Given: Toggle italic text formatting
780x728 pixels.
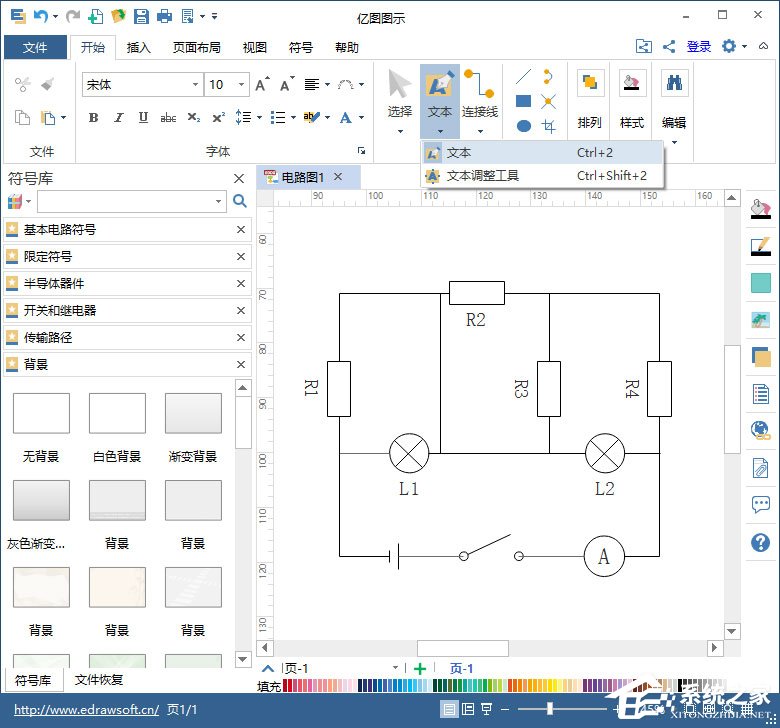Looking at the screenshot, I should (x=119, y=118).
